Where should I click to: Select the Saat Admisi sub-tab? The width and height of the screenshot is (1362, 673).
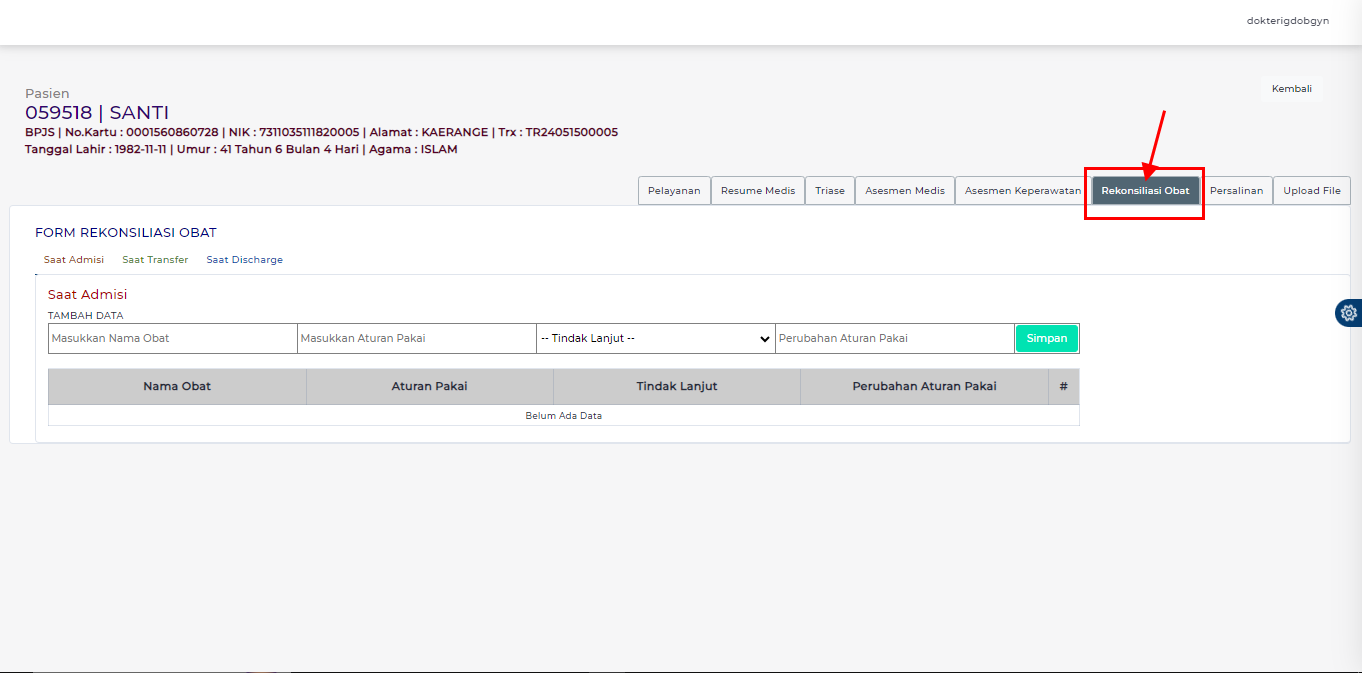[x=74, y=260]
